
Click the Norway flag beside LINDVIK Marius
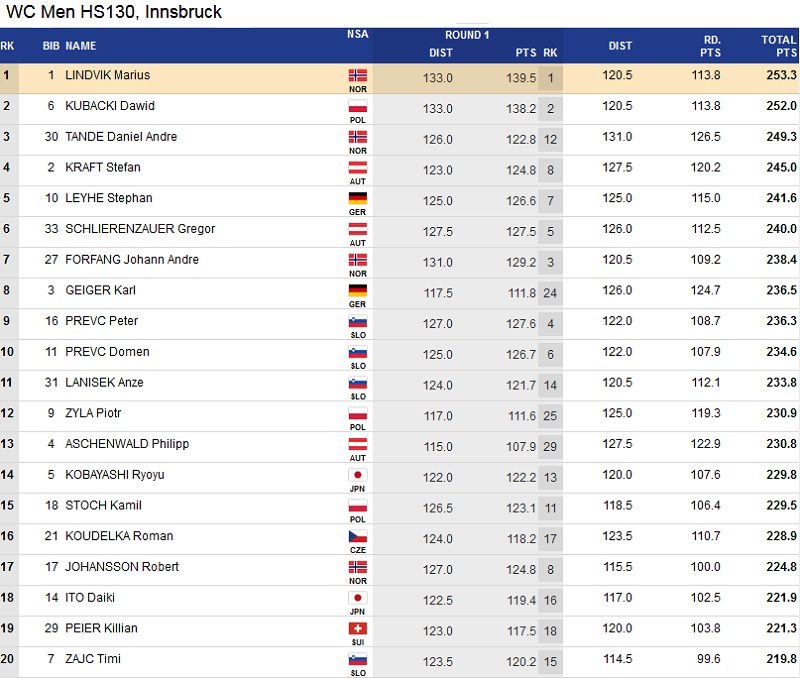[x=357, y=75]
